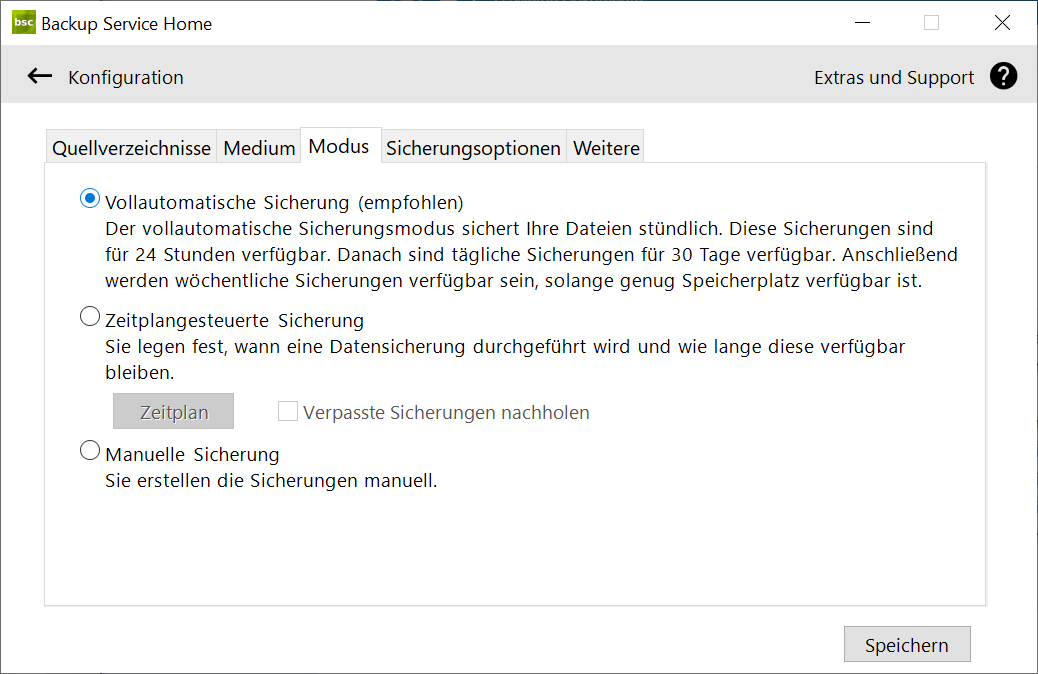The image size is (1038, 674).
Task: Click the bsc application icon in title bar
Action: [24, 23]
